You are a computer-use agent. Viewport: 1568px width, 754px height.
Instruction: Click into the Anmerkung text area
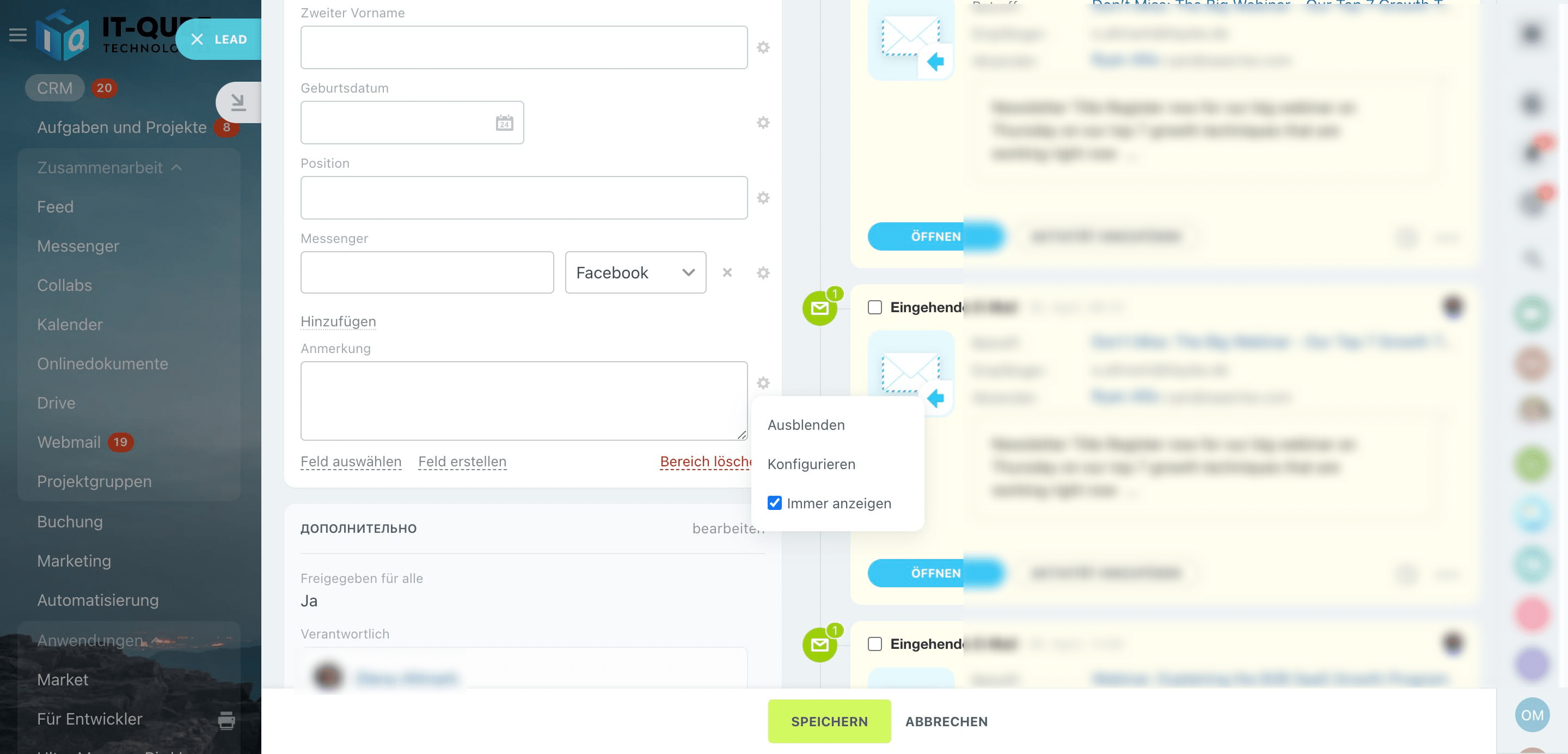(523, 401)
